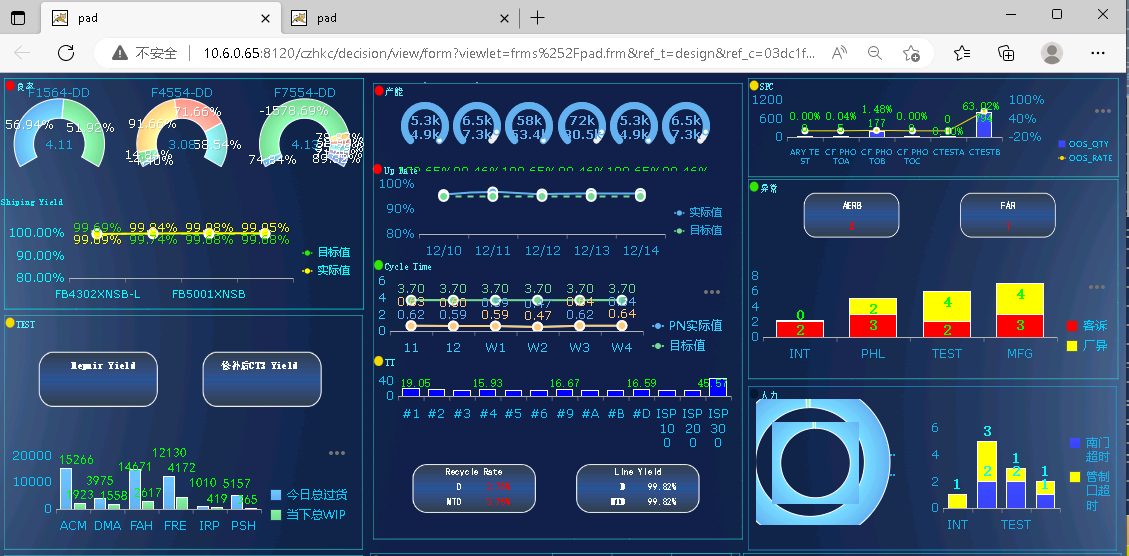The width and height of the screenshot is (1129, 556).
Task: Open the Line Yield card
Action: coord(638,488)
